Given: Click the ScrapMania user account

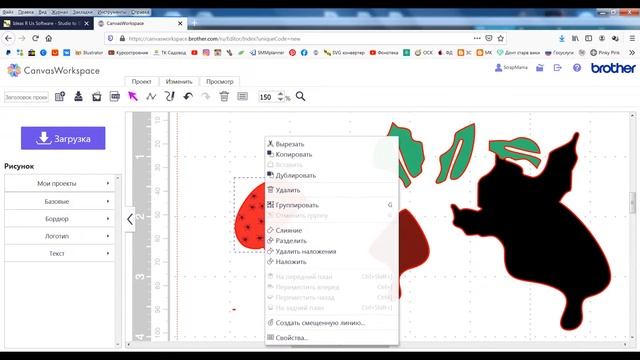Looking at the screenshot, I should (x=511, y=67).
